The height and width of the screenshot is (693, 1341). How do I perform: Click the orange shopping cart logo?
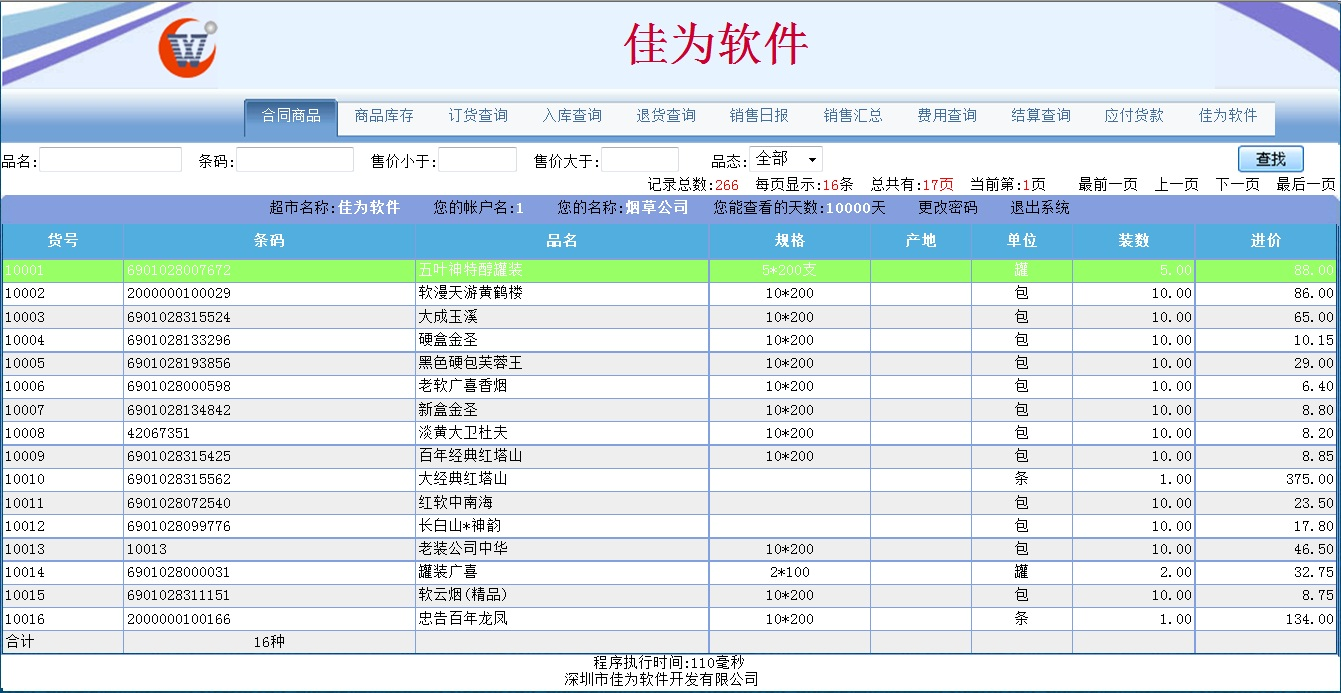[187, 47]
